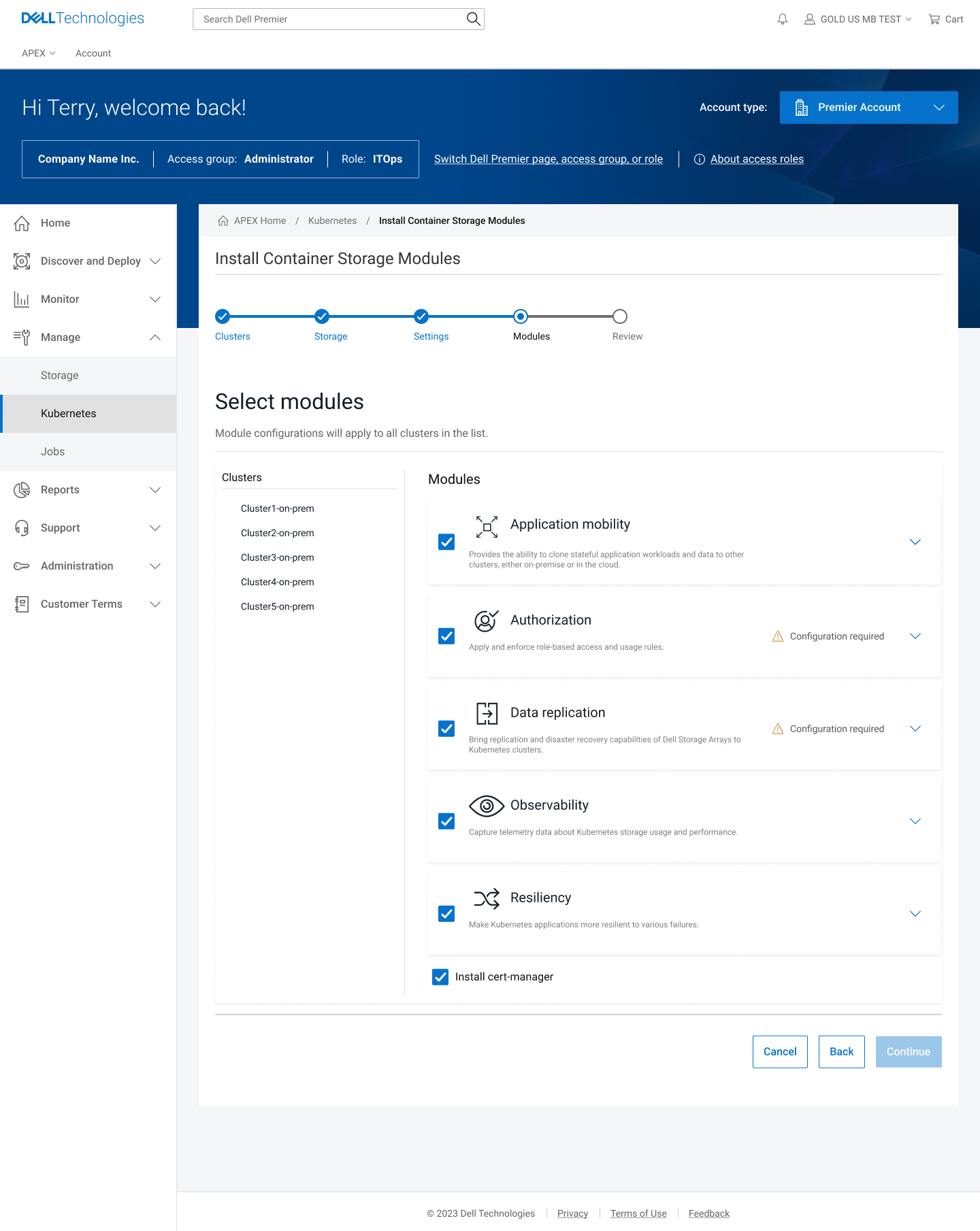This screenshot has width=980, height=1231.
Task: Click the Manage wrench icon
Action: coord(22,338)
